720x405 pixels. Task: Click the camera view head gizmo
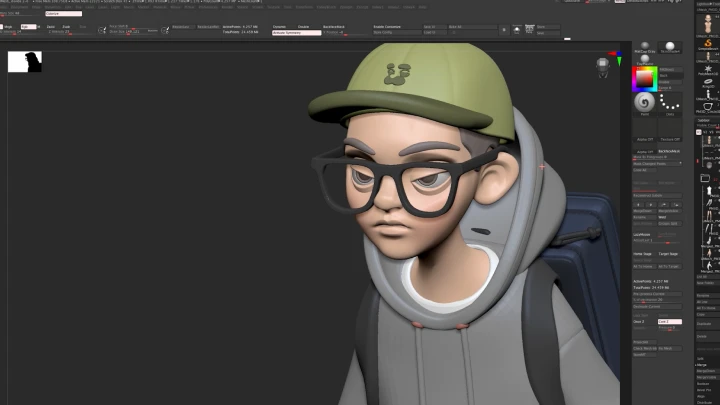coord(603,67)
